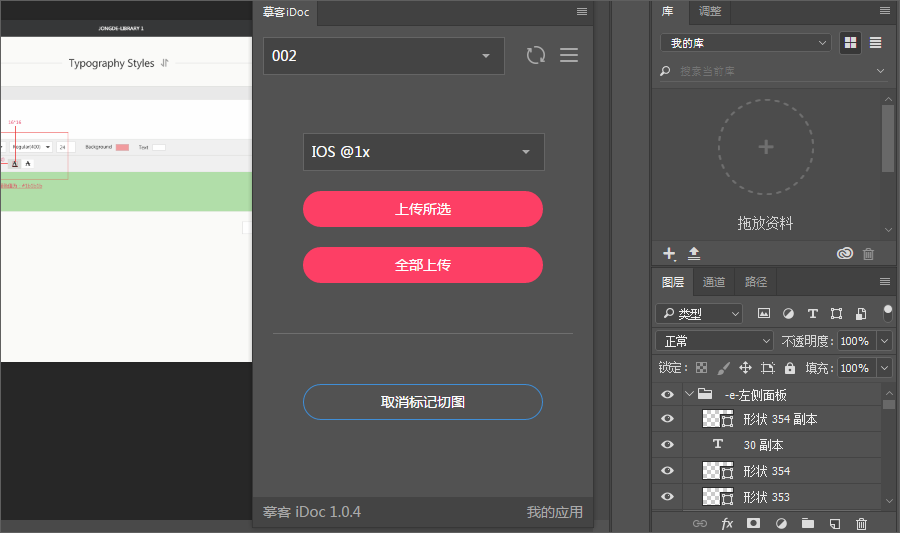Filter layers by type layers icon

coord(813,313)
